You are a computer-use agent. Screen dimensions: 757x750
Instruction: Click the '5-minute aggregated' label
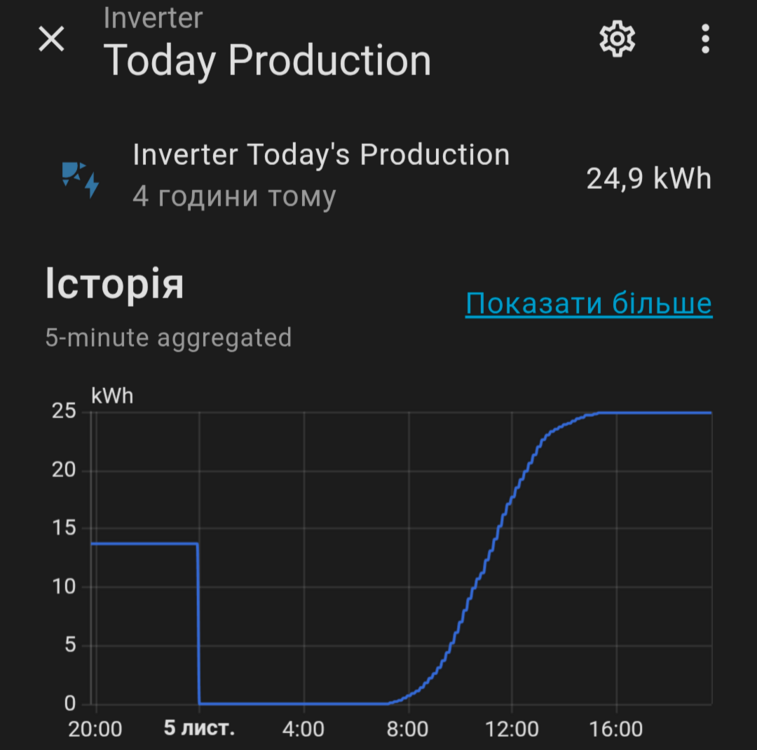click(x=168, y=338)
